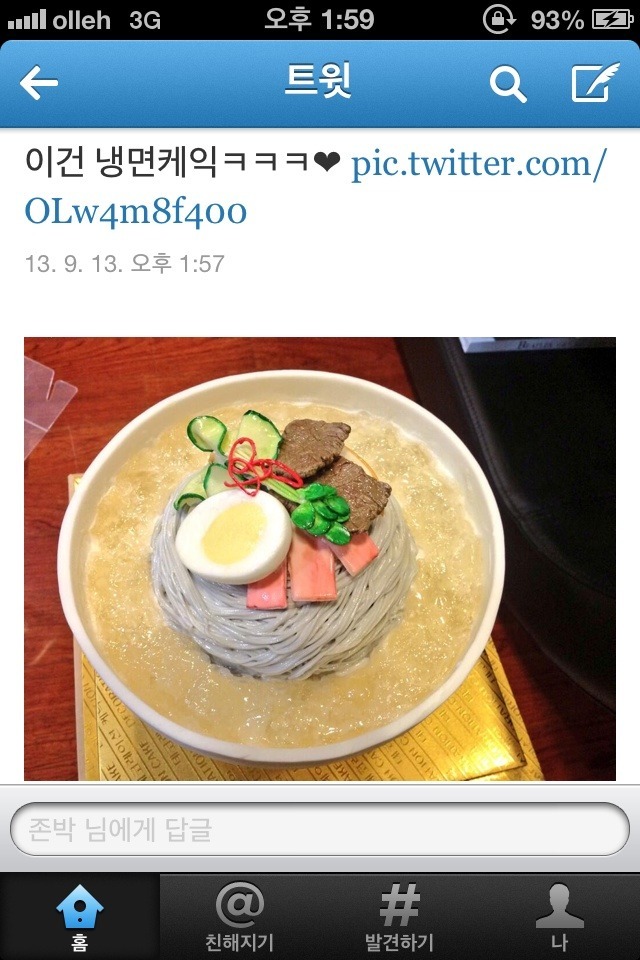Compose a new tweet with quill icon
Image resolution: width=640 pixels, height=960 pixels.
[x=595, y=82]
